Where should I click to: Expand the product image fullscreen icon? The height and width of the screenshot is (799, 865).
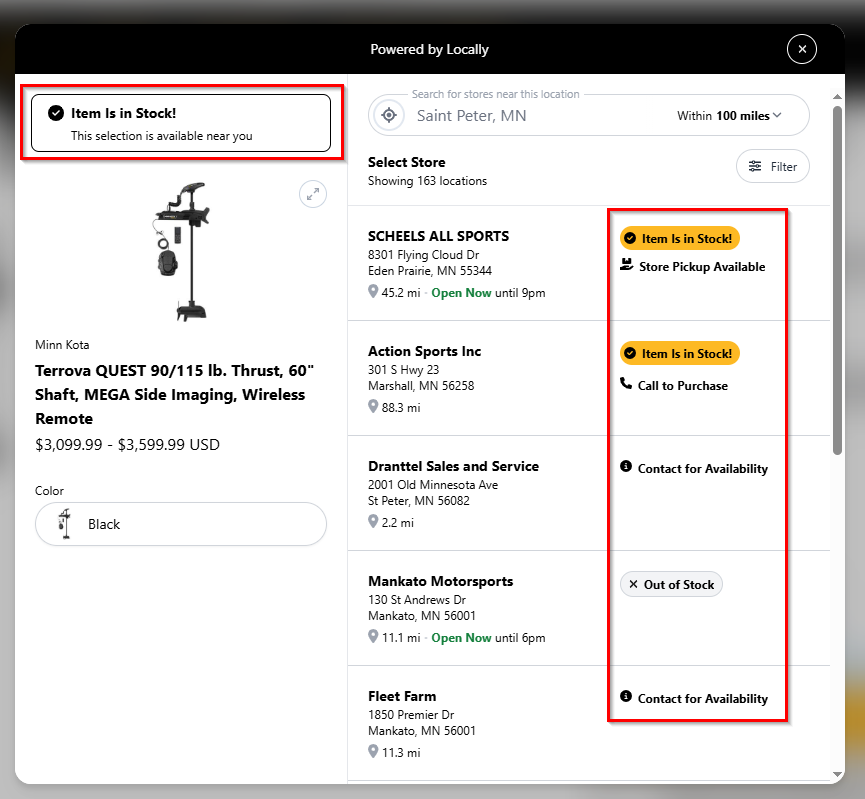pyautogui.click(x=313, y=194)
